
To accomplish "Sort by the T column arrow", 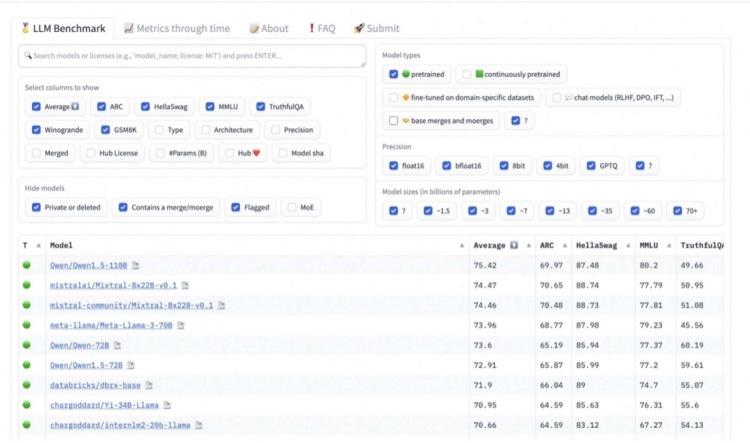I will (x=38, y=245).
